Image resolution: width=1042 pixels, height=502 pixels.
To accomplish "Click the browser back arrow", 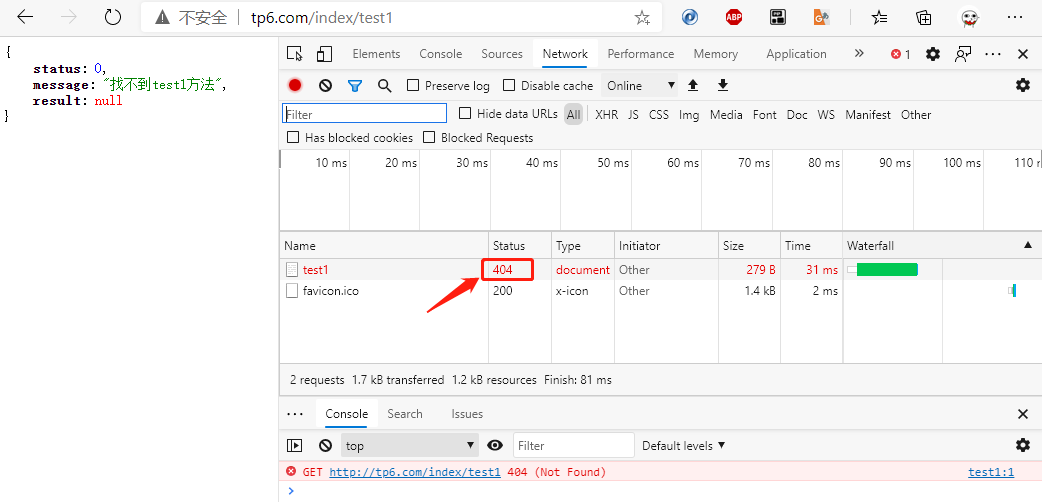I will point(25,17).
